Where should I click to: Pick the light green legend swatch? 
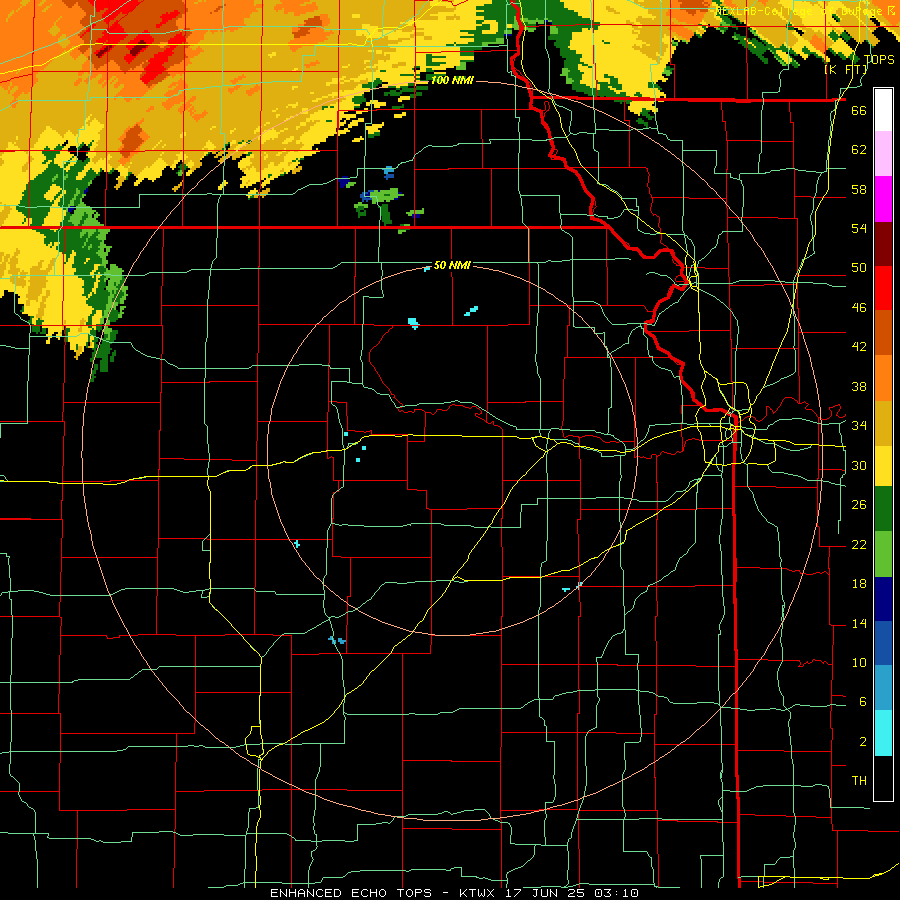pos(883,554)
